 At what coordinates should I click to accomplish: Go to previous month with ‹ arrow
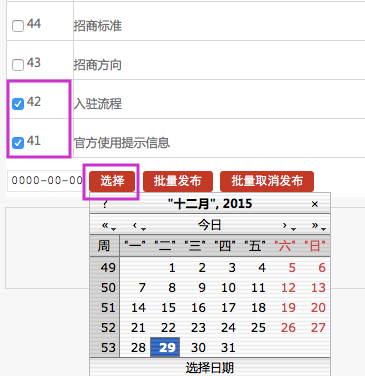pos(138,226)
